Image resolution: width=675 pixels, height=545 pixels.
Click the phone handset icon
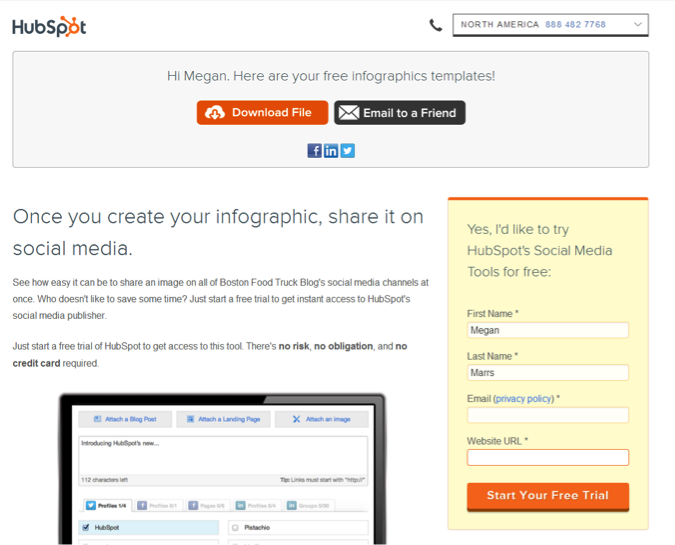pyautogui.click(x=436, y=25)
